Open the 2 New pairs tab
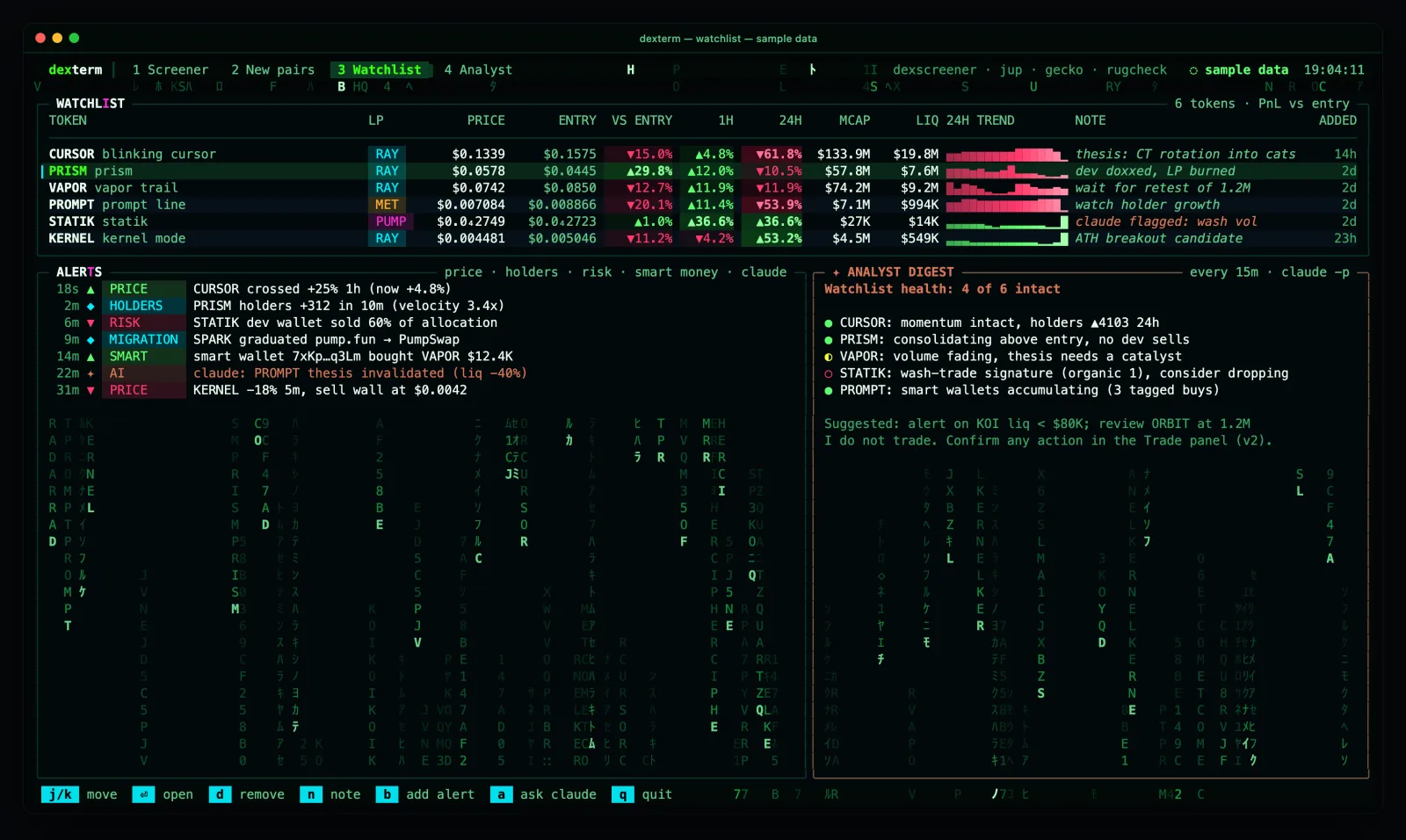 click(272, 69)
